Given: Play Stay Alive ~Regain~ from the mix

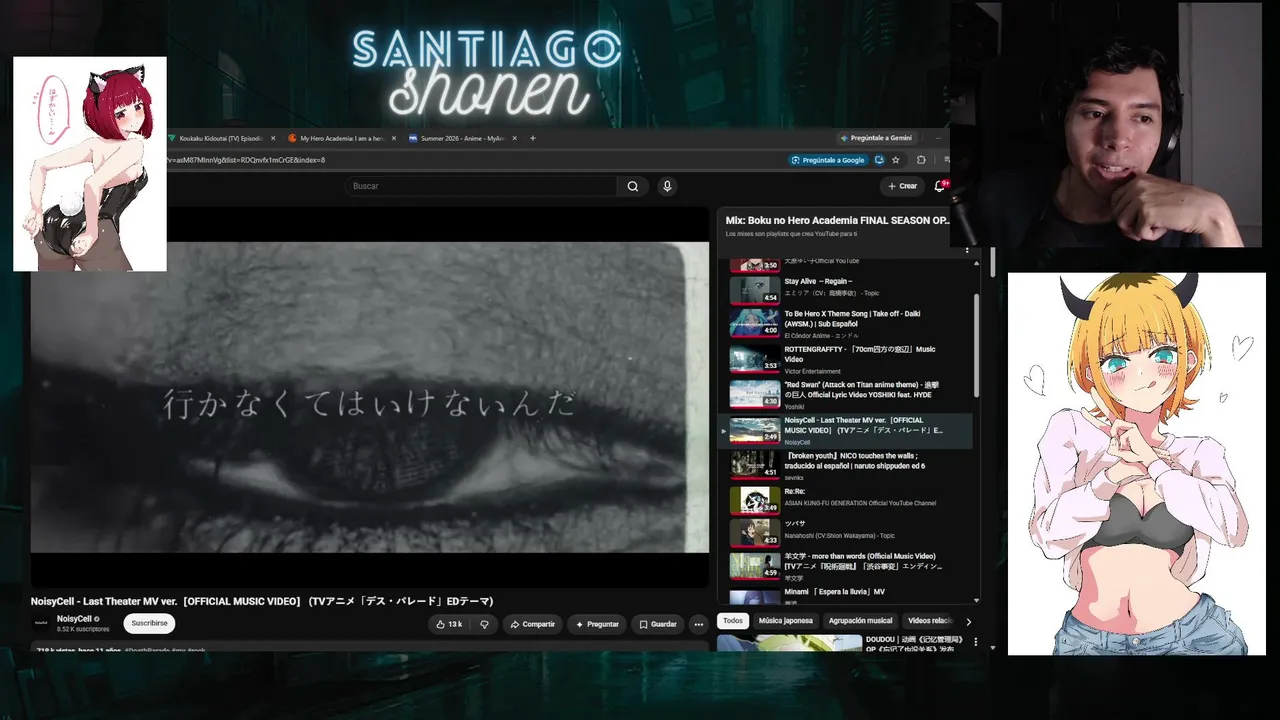Looking at the screenshot, I should 844,289.
